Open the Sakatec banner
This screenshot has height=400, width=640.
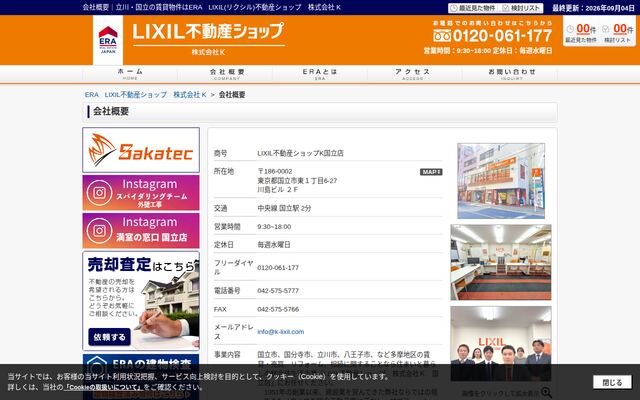(141, 150)
